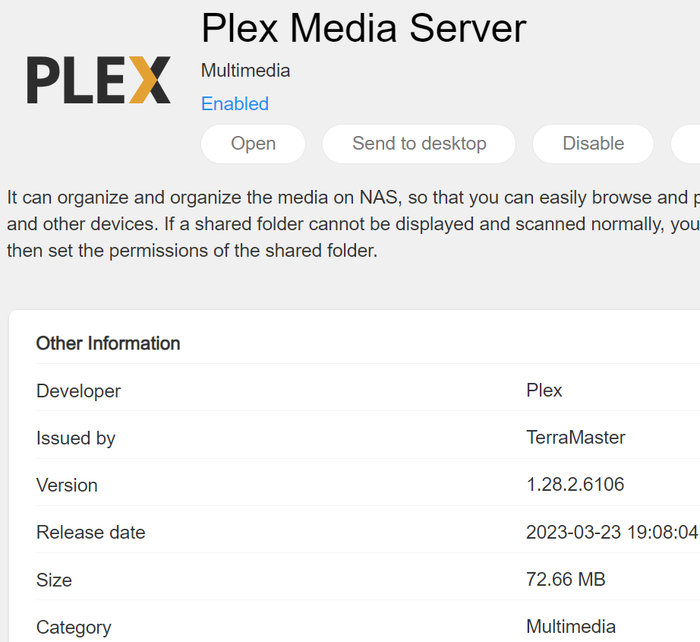700x642 pixels.
Task: Disable the Plex Media Server app
Action: pyautogui.click(x=593, y=144)
